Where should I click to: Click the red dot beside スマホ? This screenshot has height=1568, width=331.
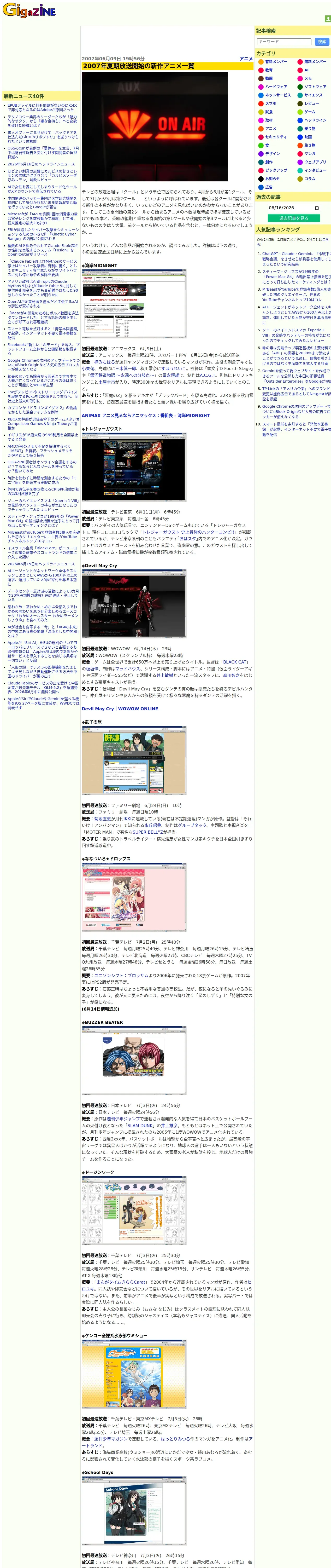pyautogui.click(x=261, y=103)
